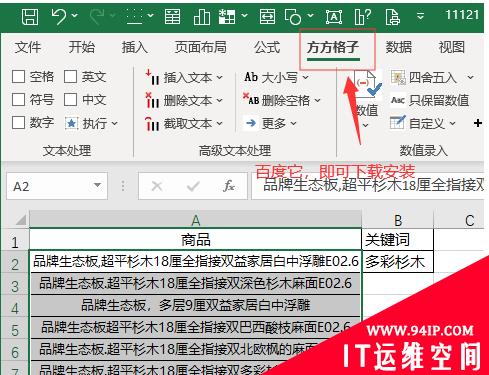Select column B header
489x375 pixels.
click(398, 220)
